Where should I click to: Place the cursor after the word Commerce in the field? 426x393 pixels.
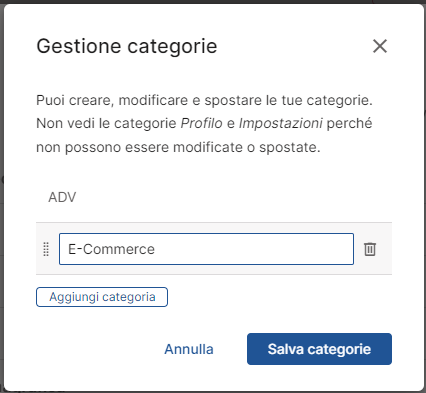pyautogui.click(x=155, y=249)
